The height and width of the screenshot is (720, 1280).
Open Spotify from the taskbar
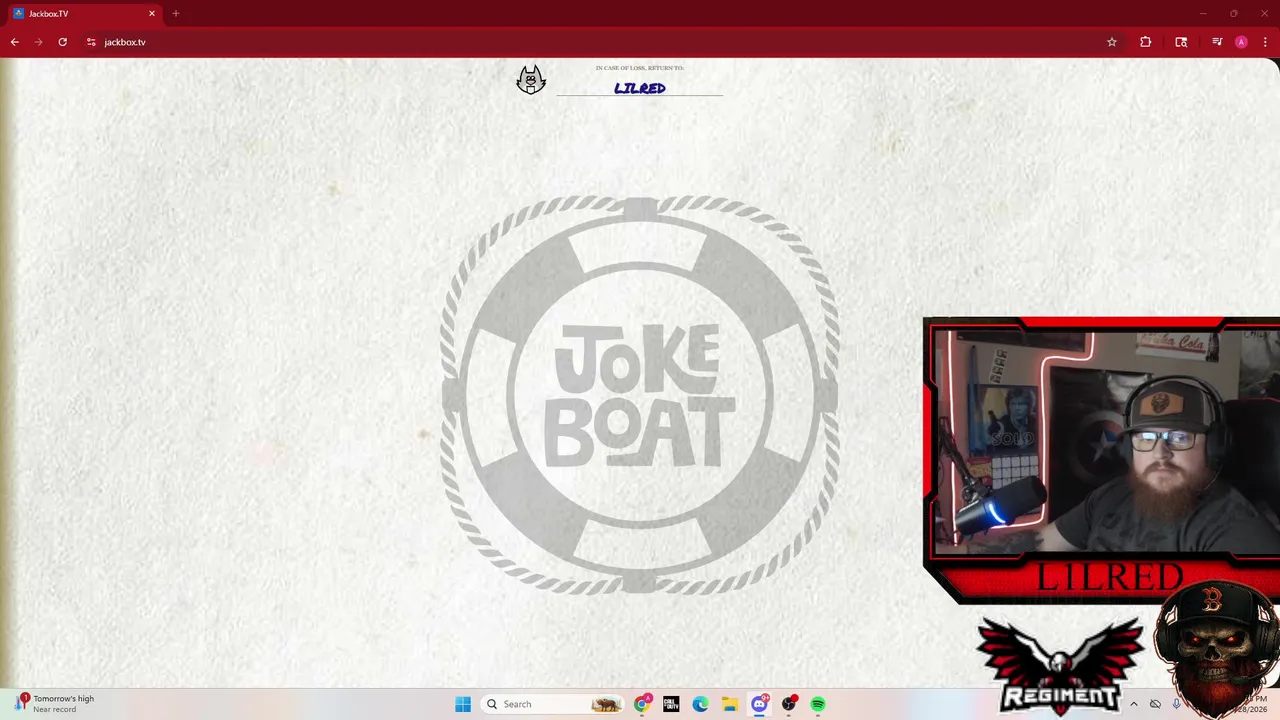point(818,704)
